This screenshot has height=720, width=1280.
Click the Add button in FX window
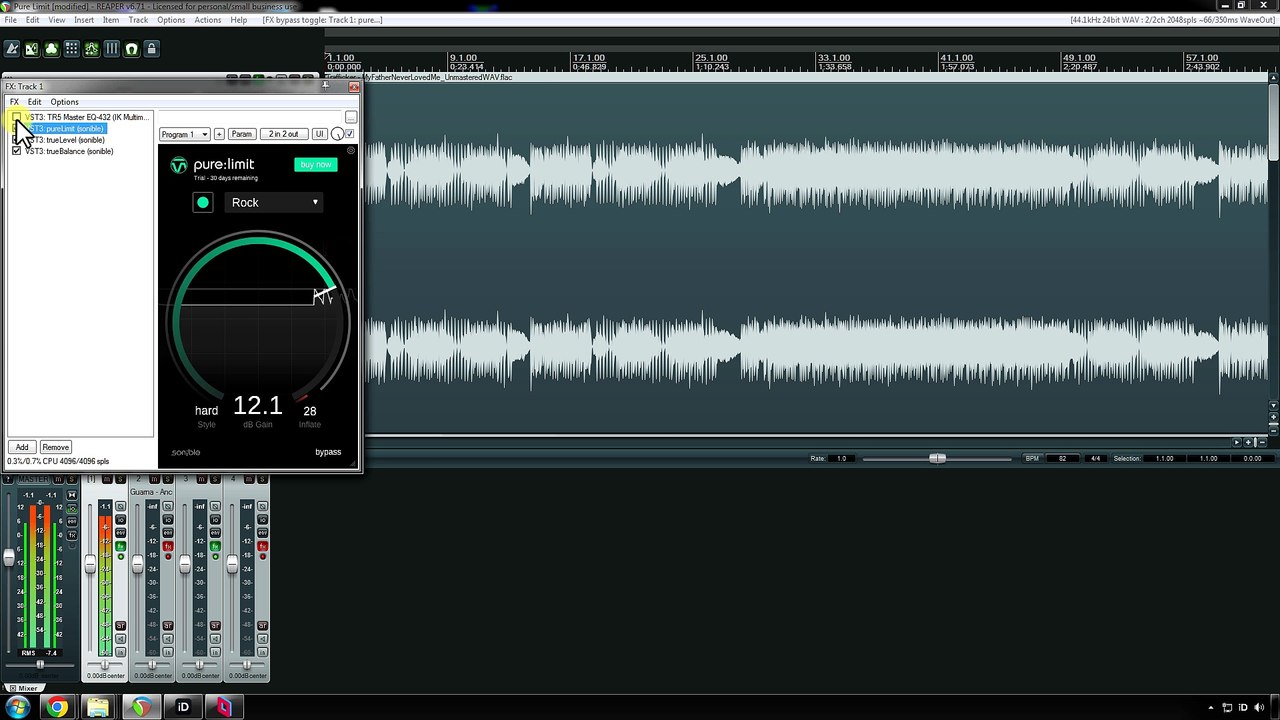pyautogui.click(x=22, y=447)
